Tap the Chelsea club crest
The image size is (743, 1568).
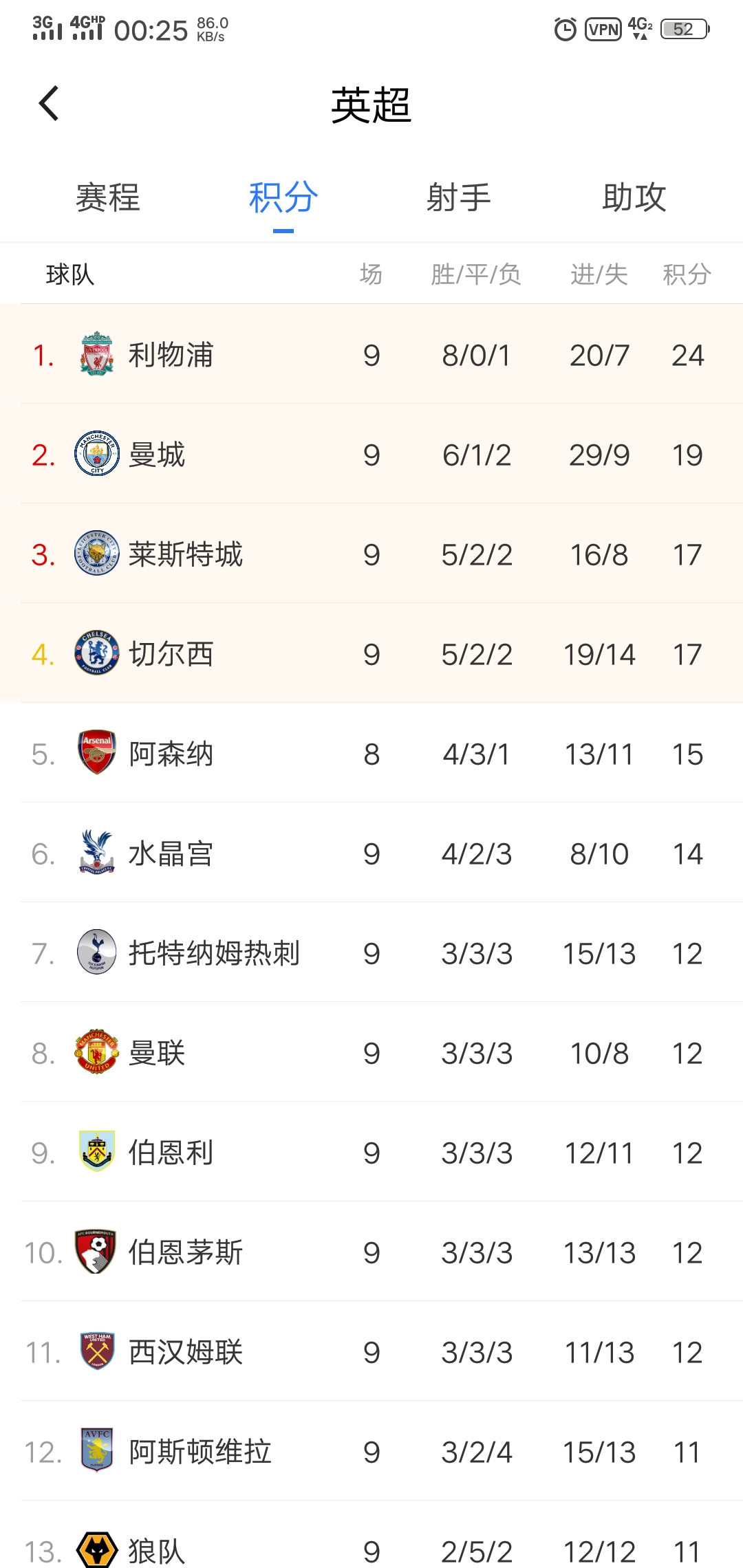click(97, 653)
